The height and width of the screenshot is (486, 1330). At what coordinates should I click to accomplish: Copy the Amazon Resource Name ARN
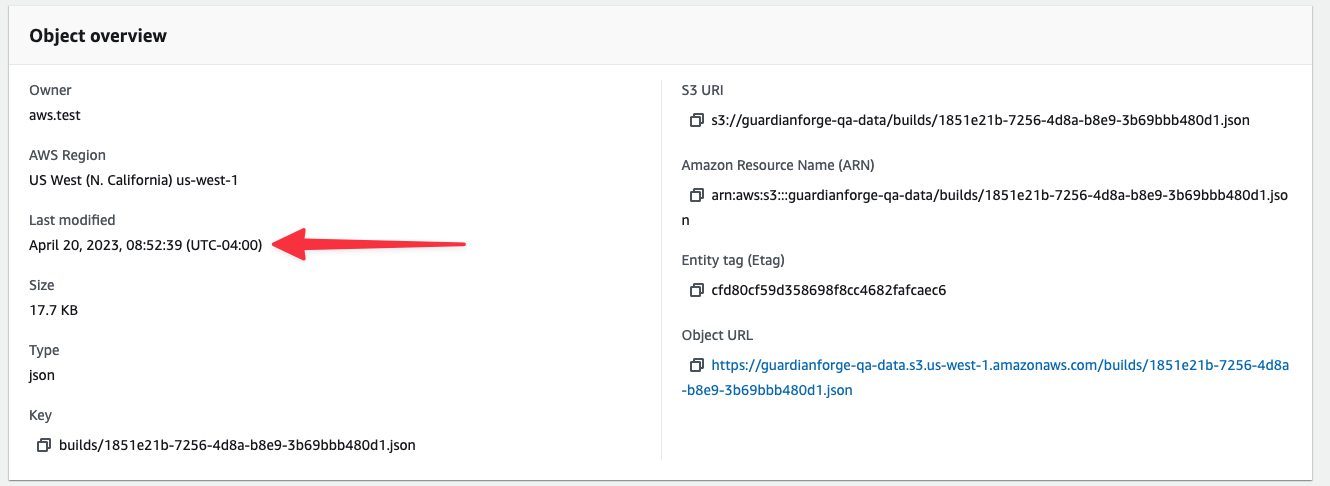[x=696, y=195]
